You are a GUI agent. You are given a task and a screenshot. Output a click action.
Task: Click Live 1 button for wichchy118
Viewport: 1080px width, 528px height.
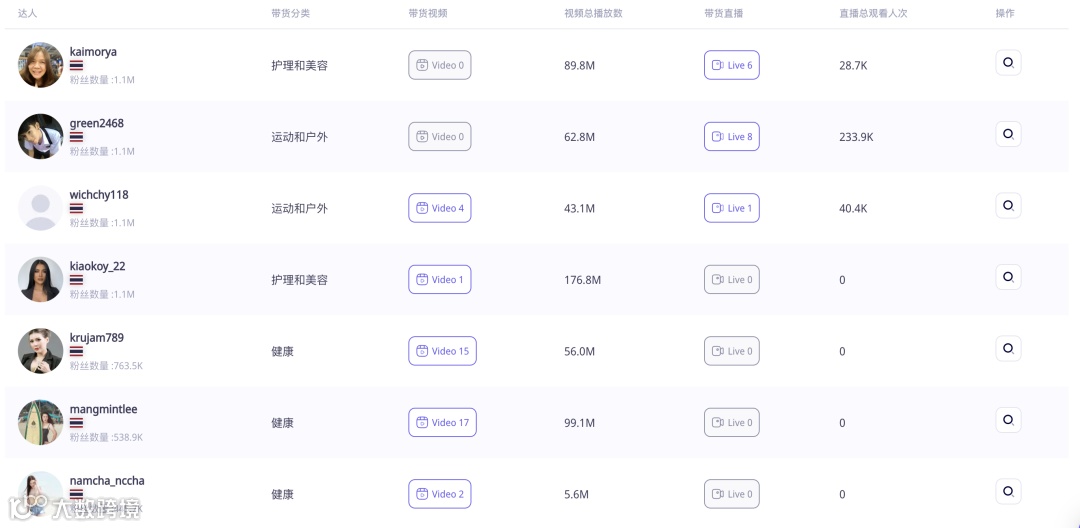tap(732, 208)
